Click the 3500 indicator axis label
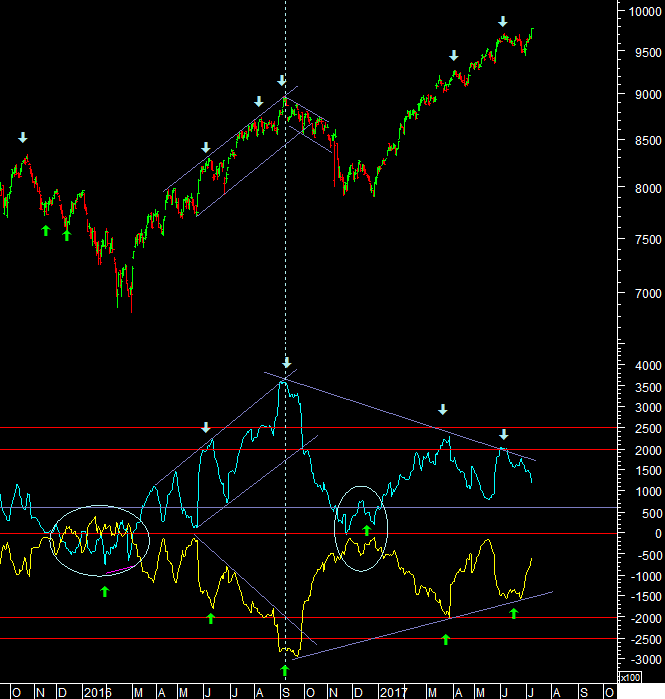665x699 pixels. [648, 387]
